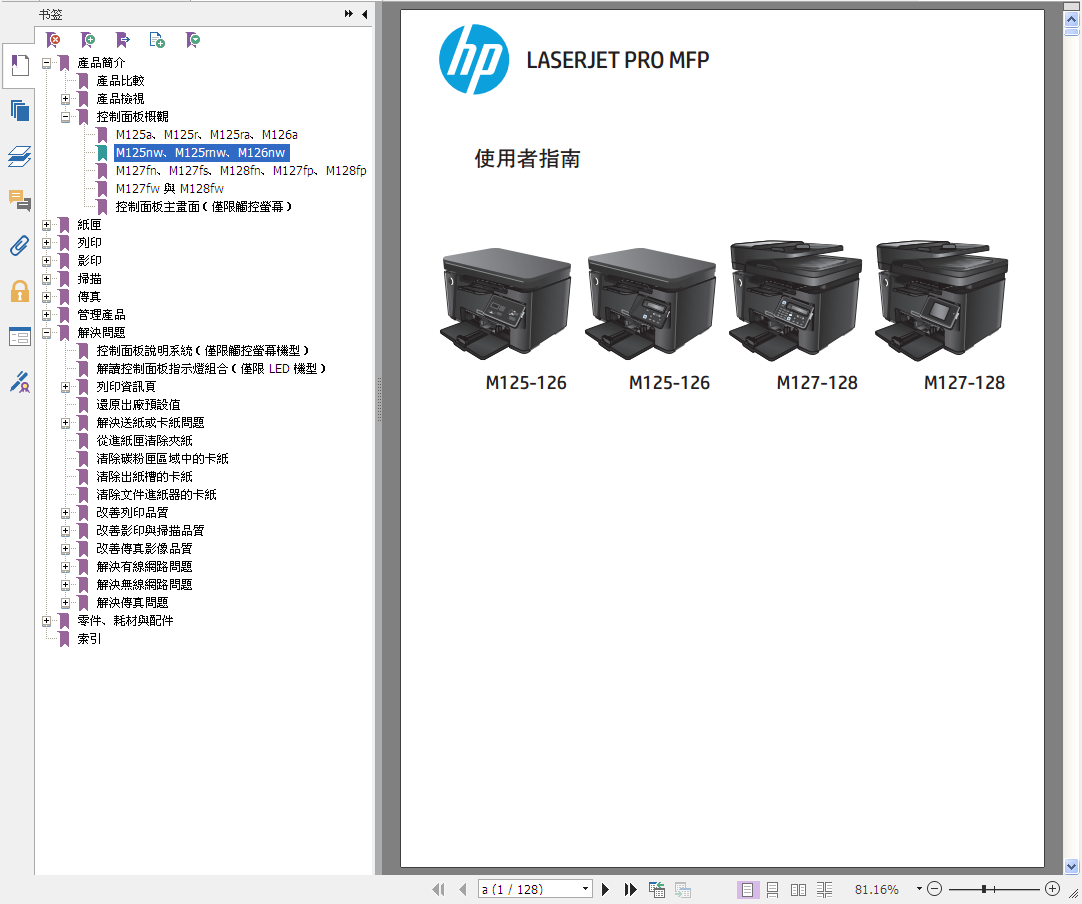The height and width of the screenshot is (904, 1082).
Task: Open the 清除碳粉匣區域中的卡紙 bookmark
Action: click(162, 458)
